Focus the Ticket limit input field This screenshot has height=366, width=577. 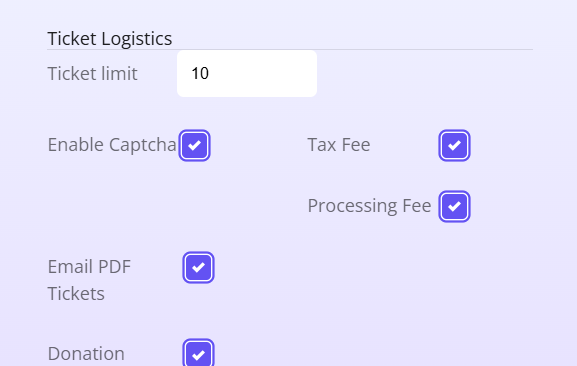247,74
